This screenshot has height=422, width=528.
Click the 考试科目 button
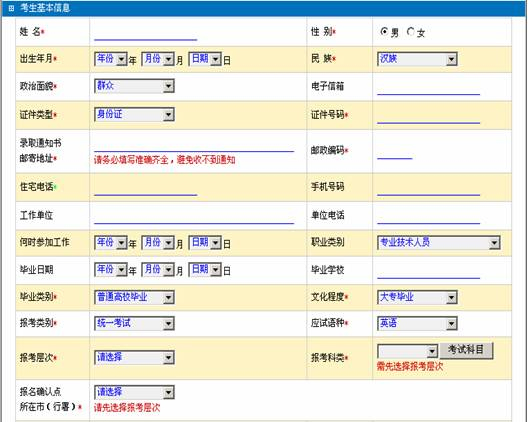pos(466,350)
